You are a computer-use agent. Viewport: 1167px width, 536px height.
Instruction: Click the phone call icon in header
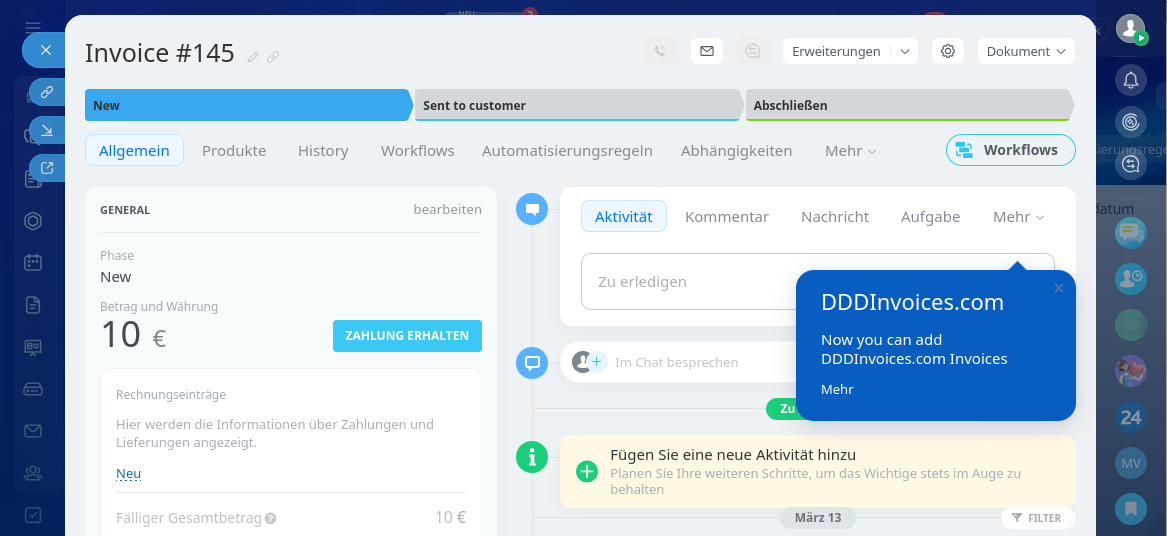[x=660, y=51]
